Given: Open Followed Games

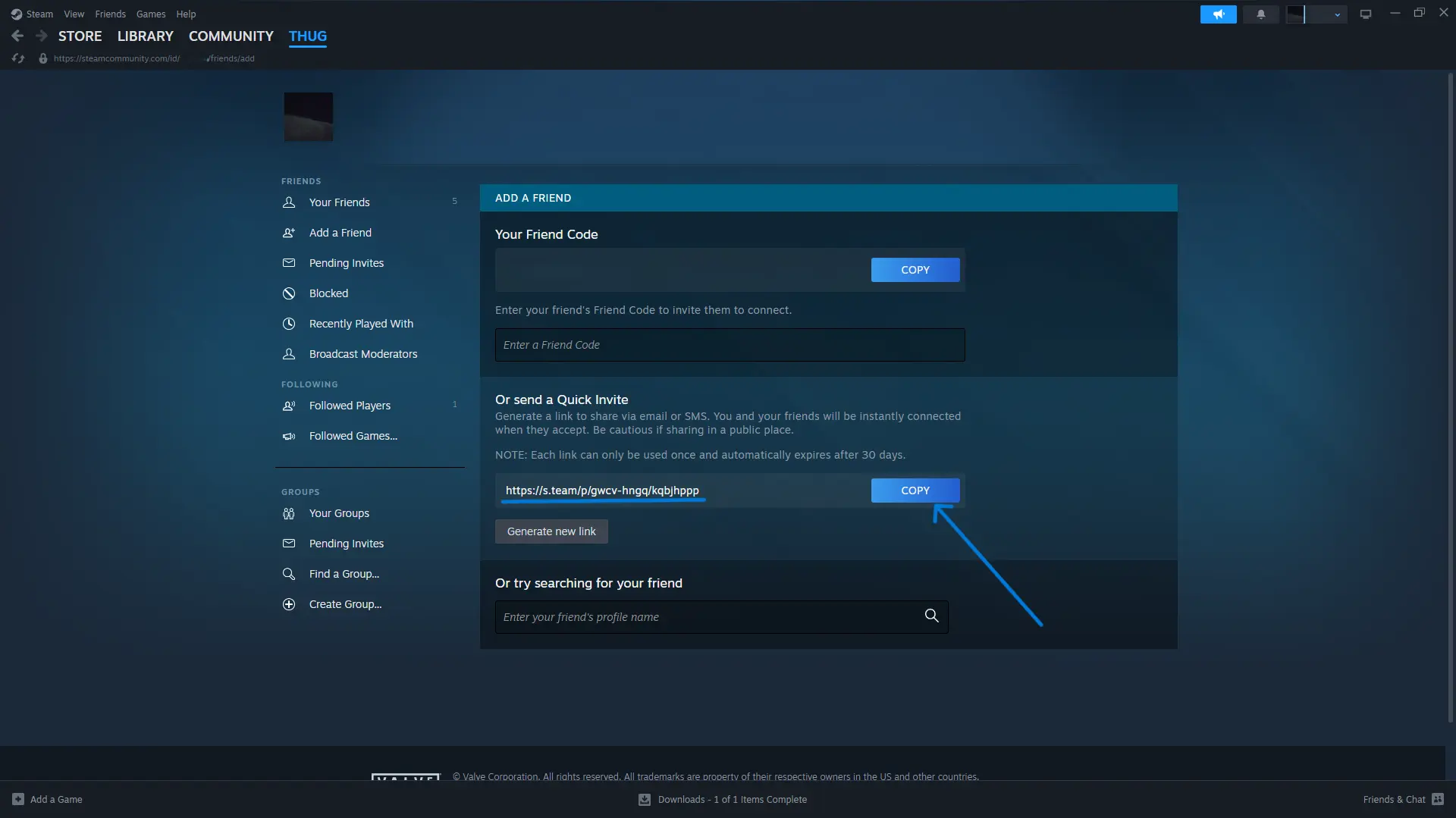Looking at the screenshot, I should [x=353, y=436].
